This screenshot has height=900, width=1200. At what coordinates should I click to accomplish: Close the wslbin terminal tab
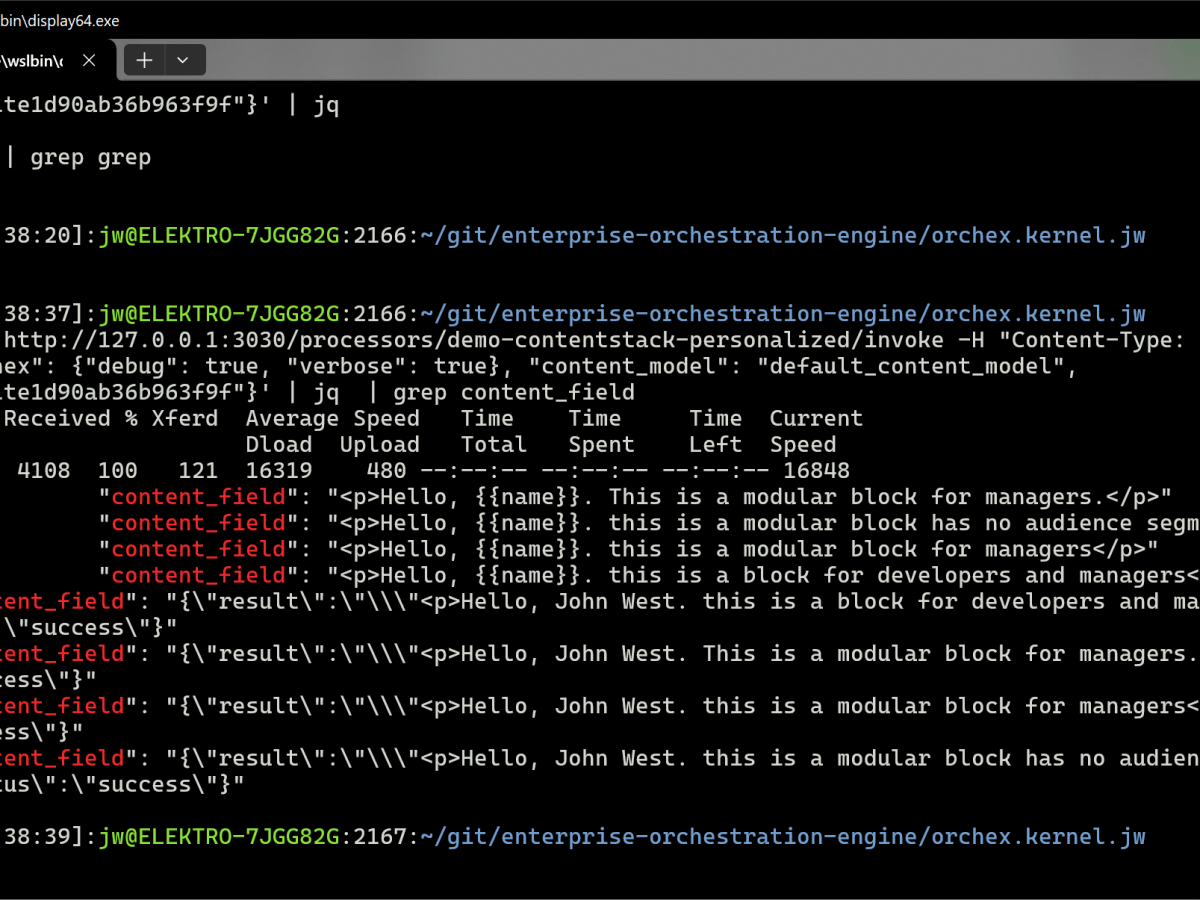coord(89,61)
